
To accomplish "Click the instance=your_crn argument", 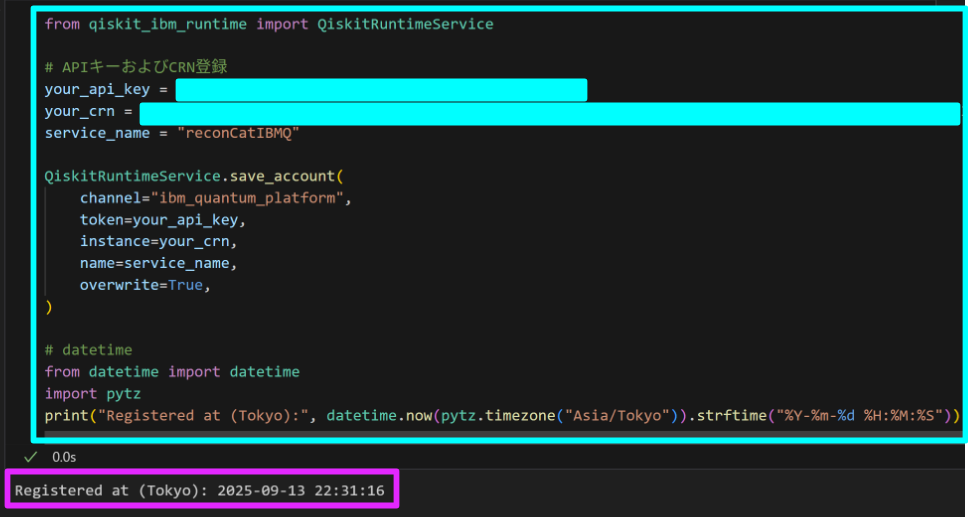I will pos(159,242).
